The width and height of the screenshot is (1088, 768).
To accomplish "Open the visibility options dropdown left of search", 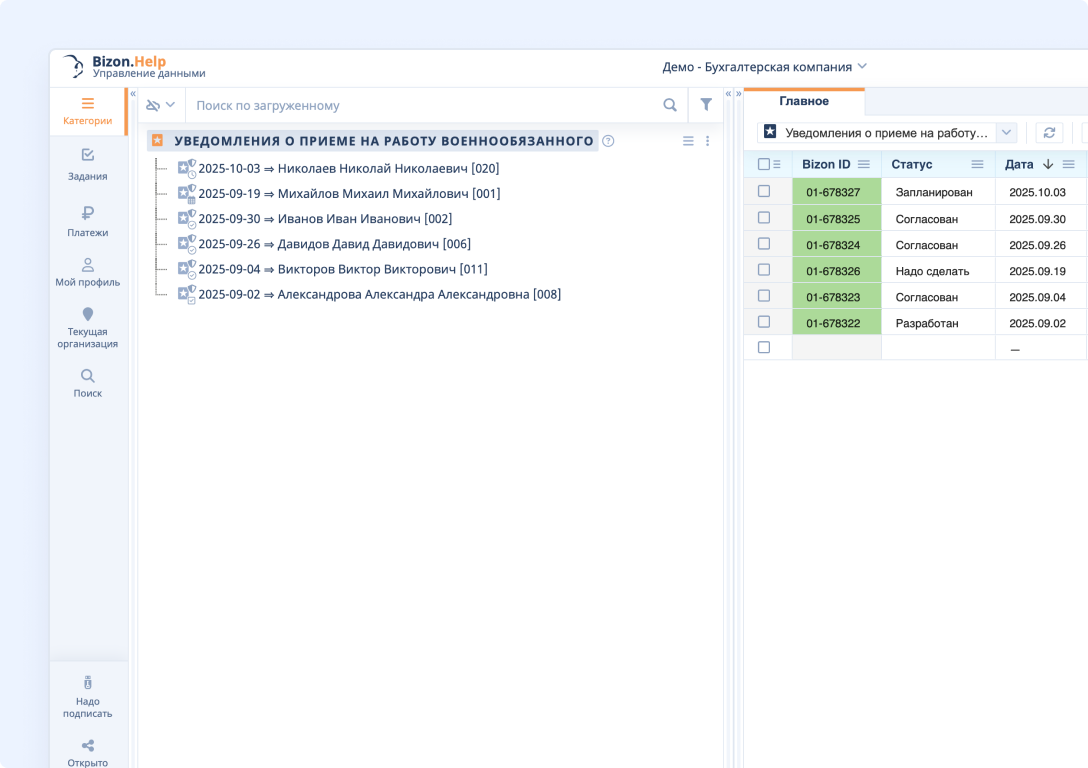I will [161, 105].
